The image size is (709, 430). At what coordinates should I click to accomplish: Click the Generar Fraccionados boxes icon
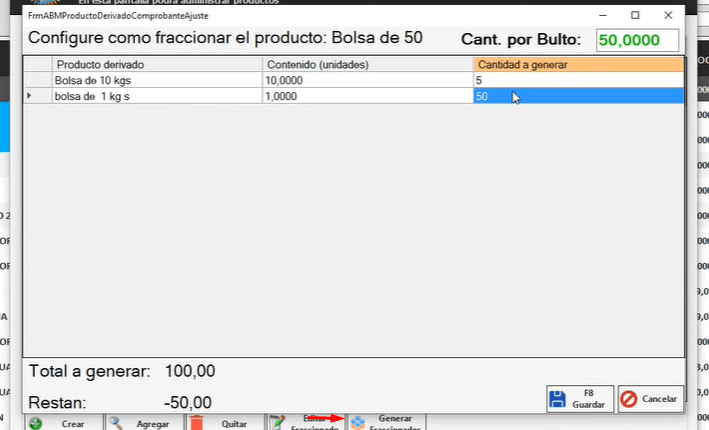click(357, 423)
